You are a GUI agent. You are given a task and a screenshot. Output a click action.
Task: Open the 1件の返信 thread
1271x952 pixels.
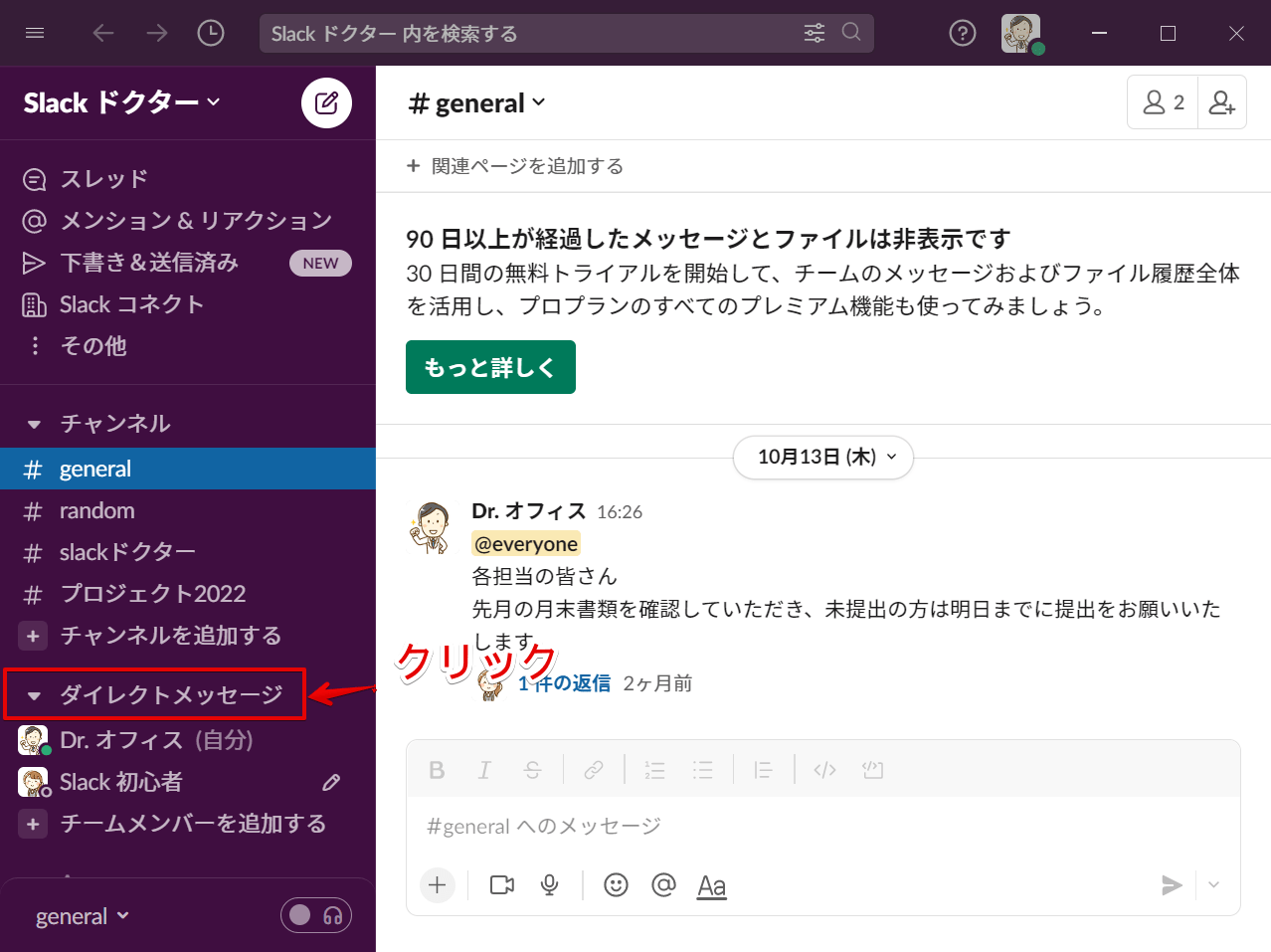[563, 683]
